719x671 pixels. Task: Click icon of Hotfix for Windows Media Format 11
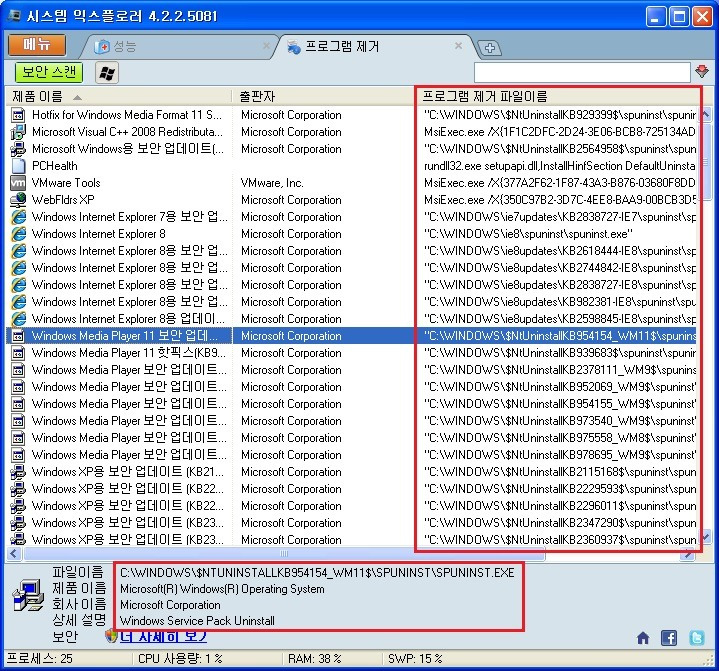[x=18, y=115]
